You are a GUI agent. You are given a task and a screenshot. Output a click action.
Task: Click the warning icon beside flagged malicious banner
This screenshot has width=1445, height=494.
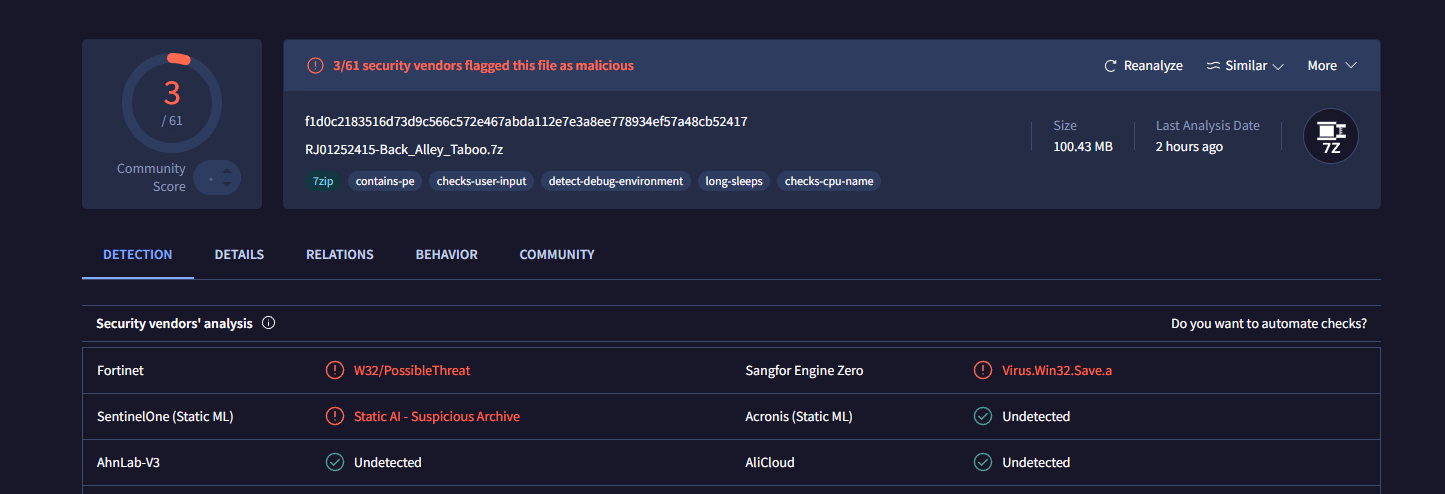[315, 65]
